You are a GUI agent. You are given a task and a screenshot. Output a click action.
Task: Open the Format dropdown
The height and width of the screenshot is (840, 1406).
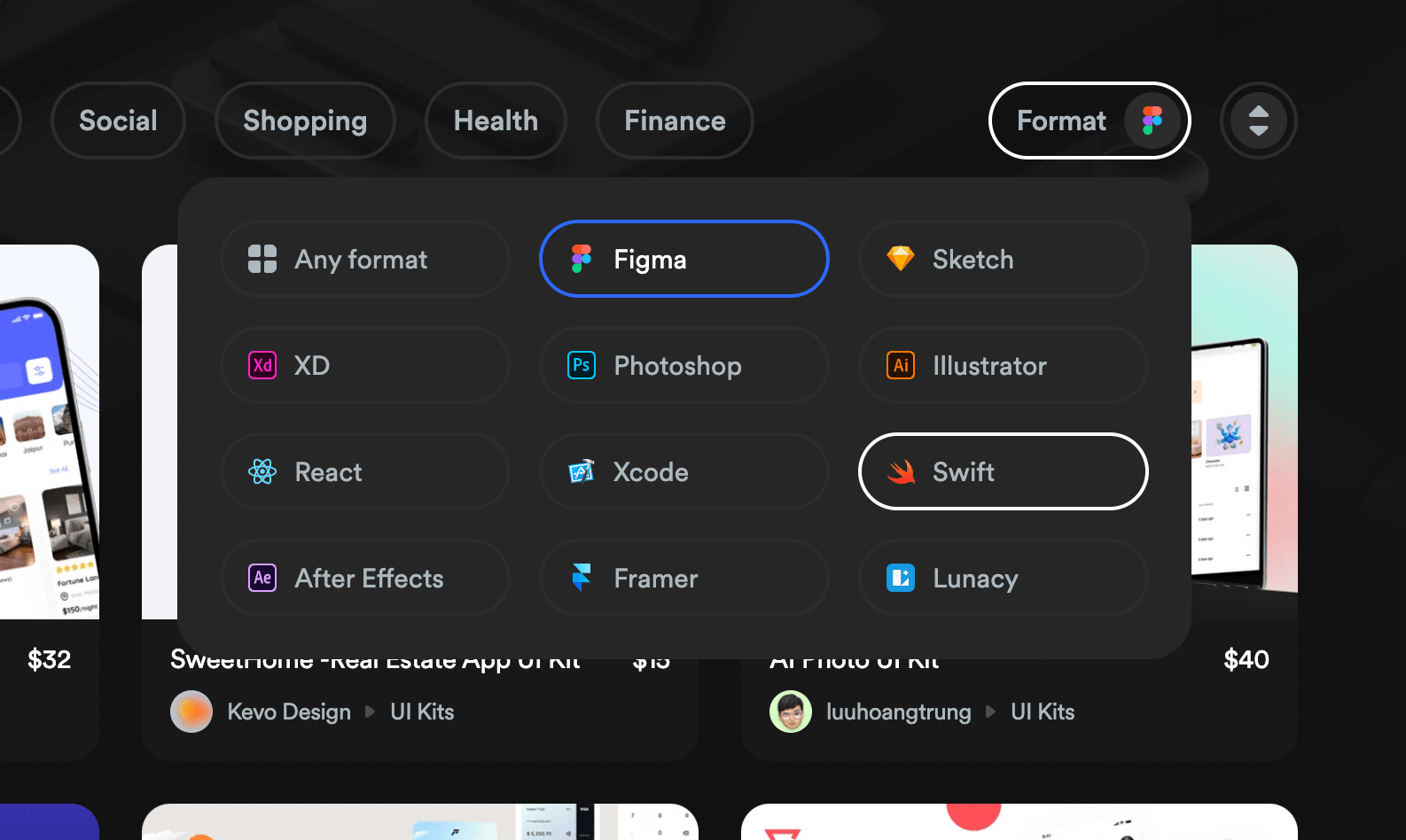click(1089, 121)
